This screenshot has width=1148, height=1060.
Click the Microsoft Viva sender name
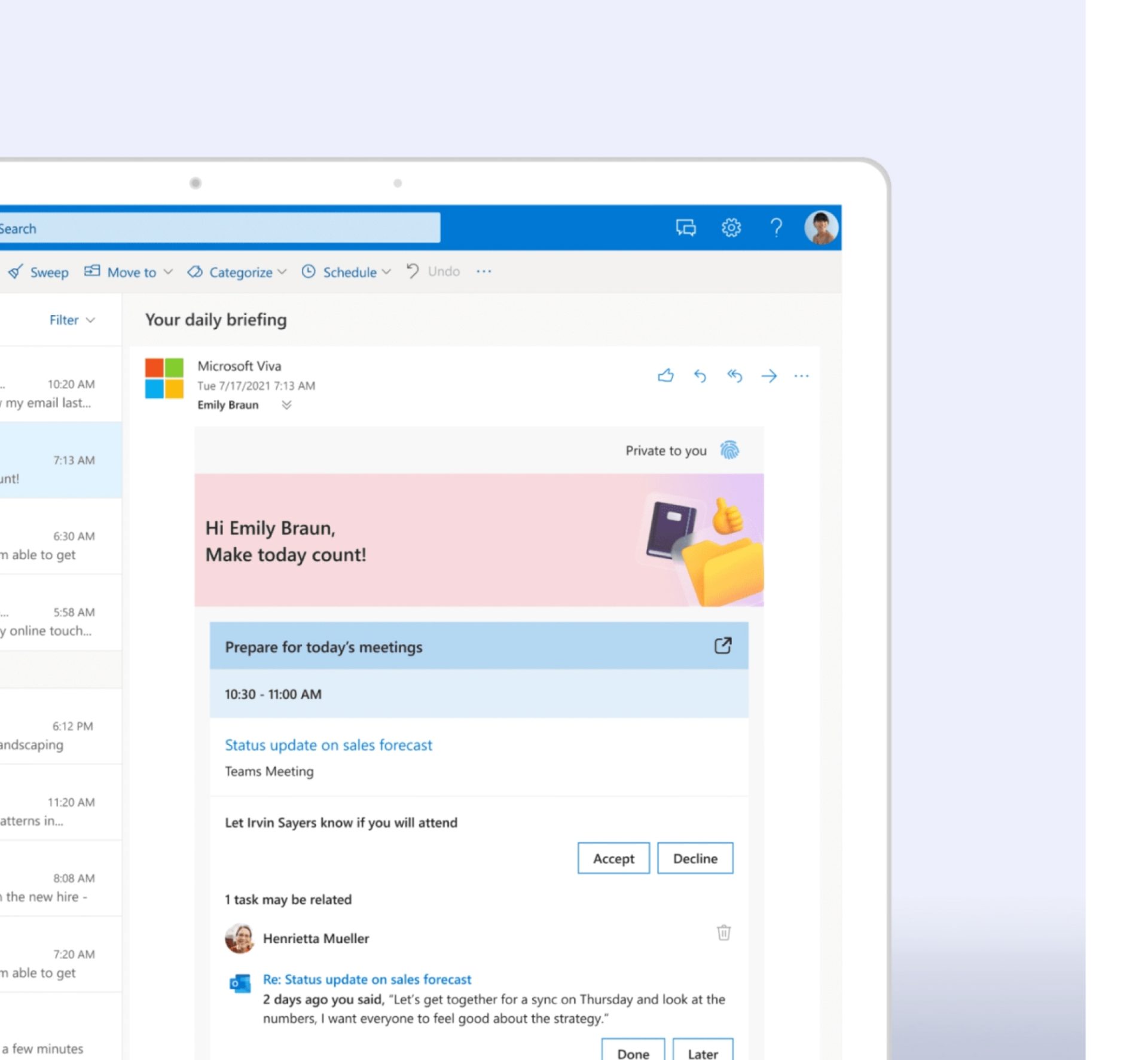click(239, 366)
